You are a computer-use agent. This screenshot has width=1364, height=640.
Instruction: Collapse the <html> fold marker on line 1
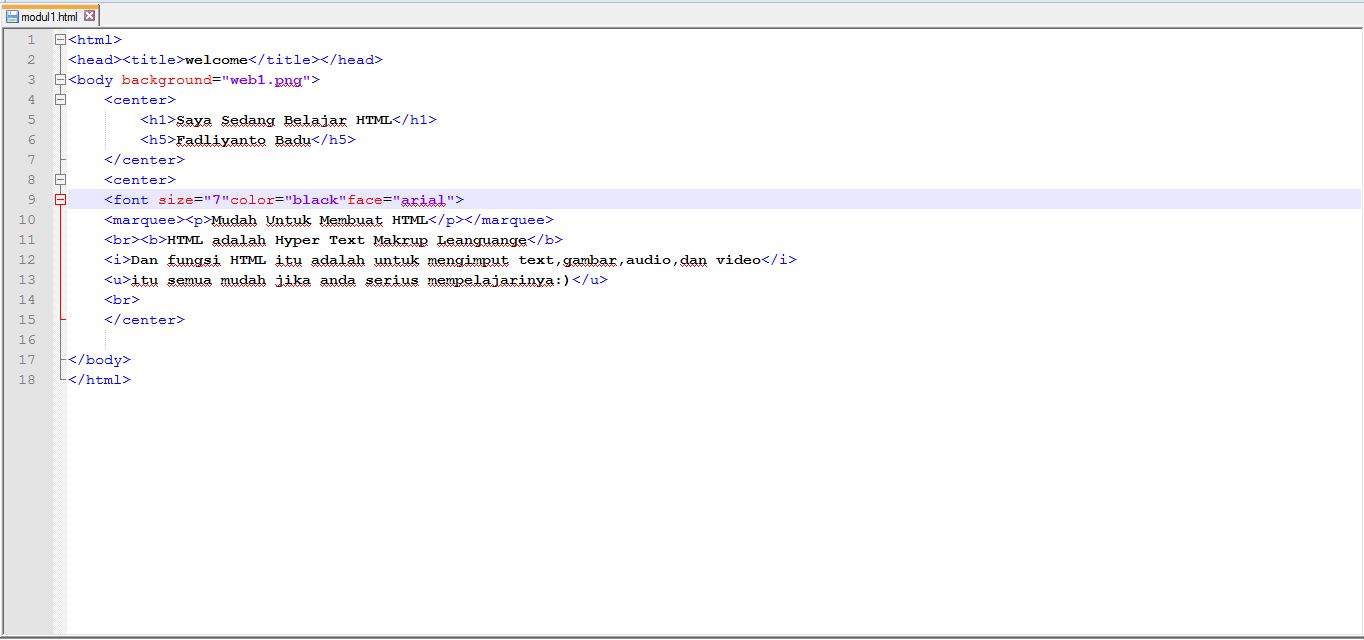point(60,39)
